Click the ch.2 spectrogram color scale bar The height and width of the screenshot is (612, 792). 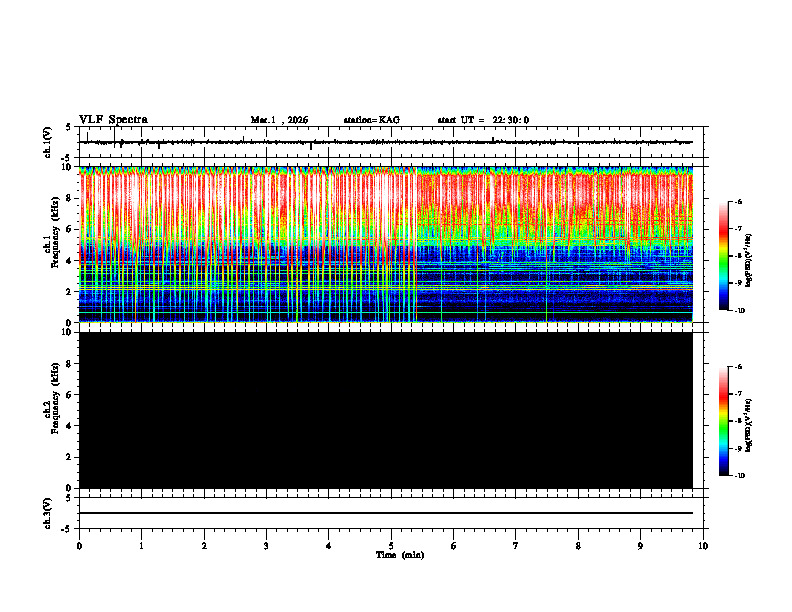click(x=724, y=421)
